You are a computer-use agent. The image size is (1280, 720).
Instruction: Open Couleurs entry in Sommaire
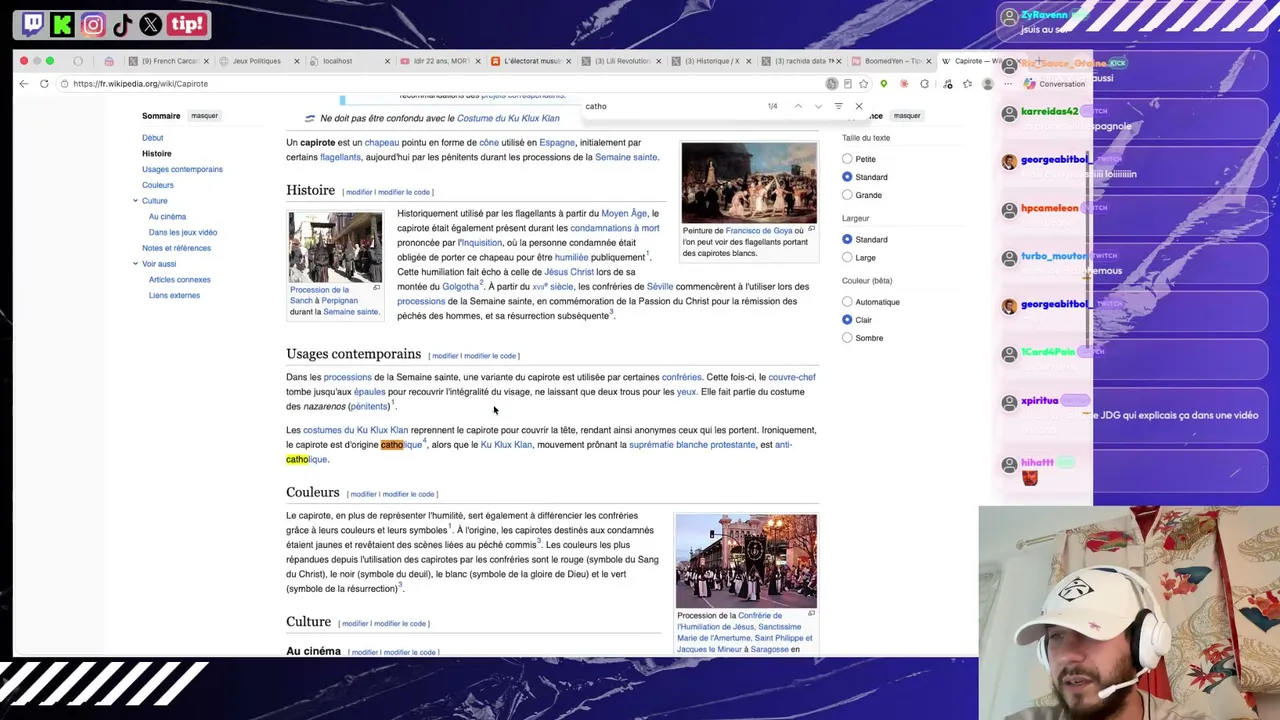point(158,185)
